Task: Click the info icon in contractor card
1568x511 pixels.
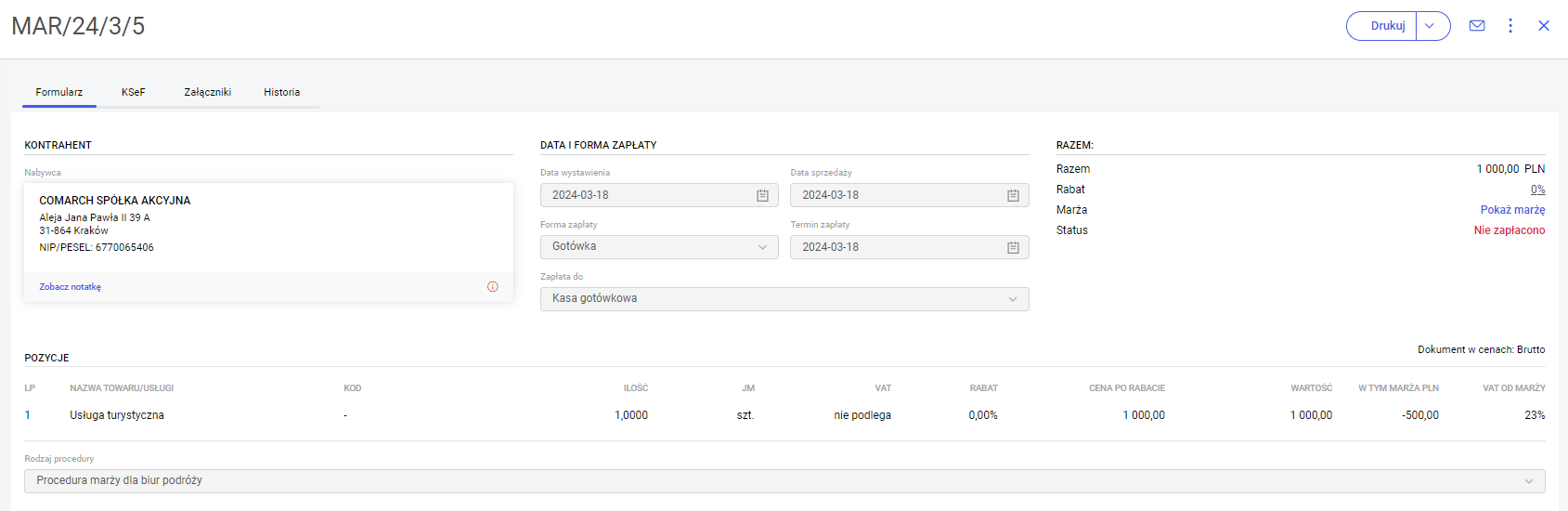Action: point(493,287)
